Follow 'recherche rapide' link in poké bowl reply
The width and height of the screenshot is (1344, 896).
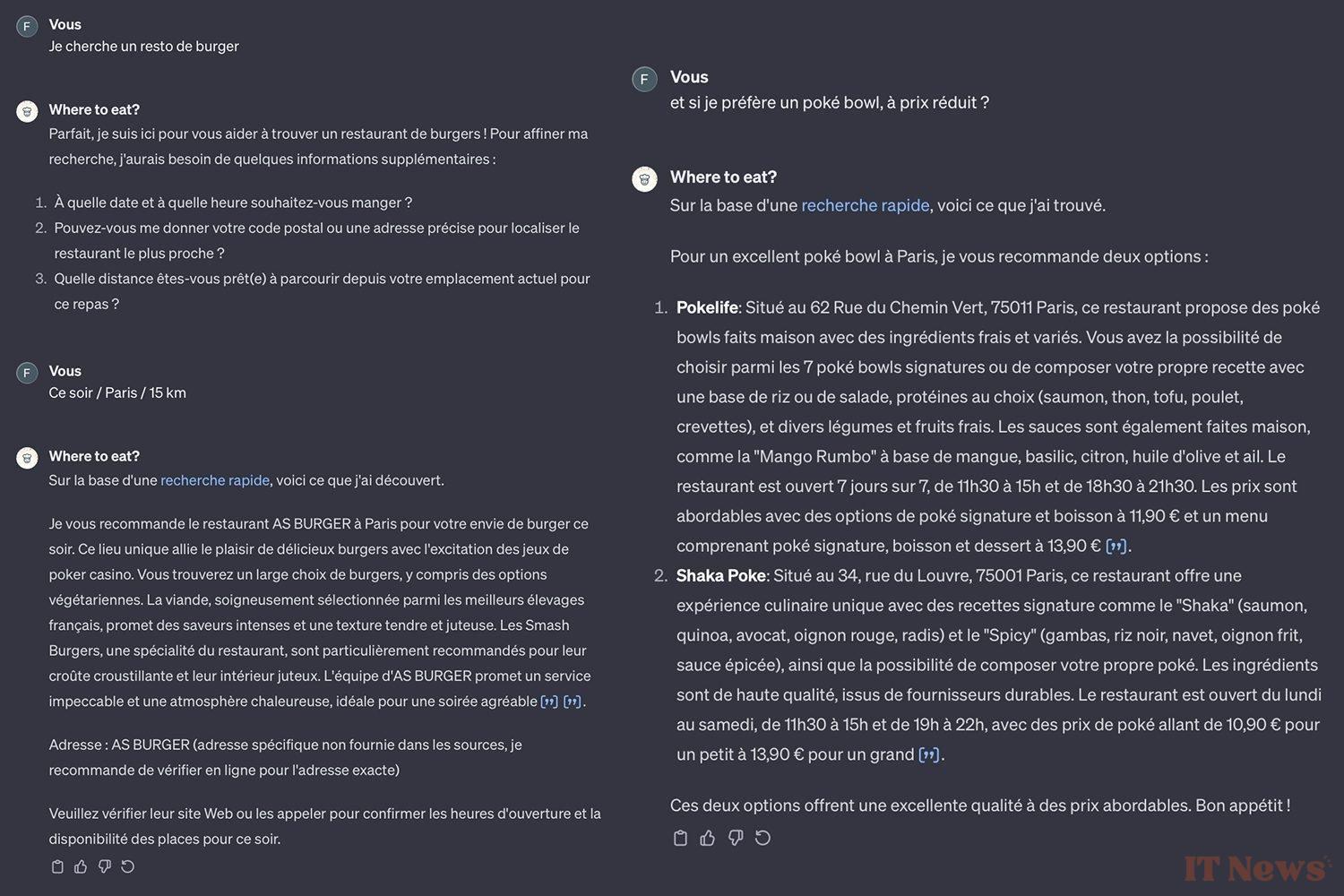click(865, 205)
